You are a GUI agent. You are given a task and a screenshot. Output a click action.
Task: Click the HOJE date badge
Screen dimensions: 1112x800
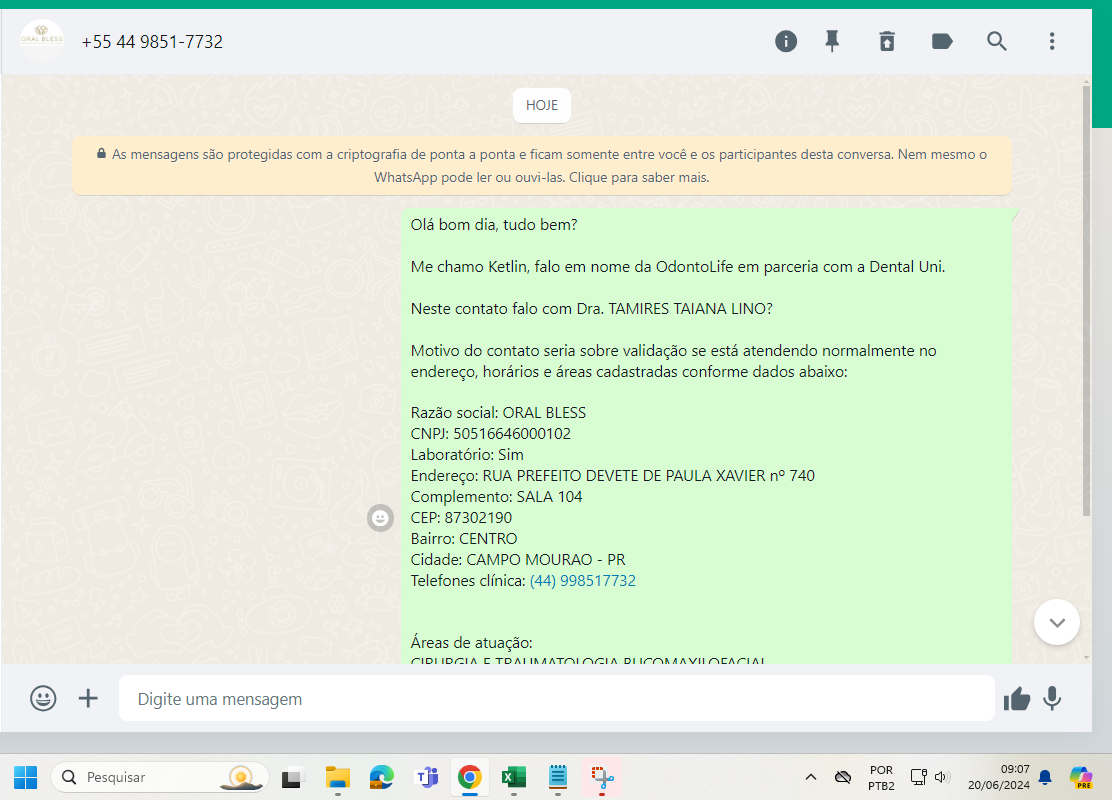542,105
